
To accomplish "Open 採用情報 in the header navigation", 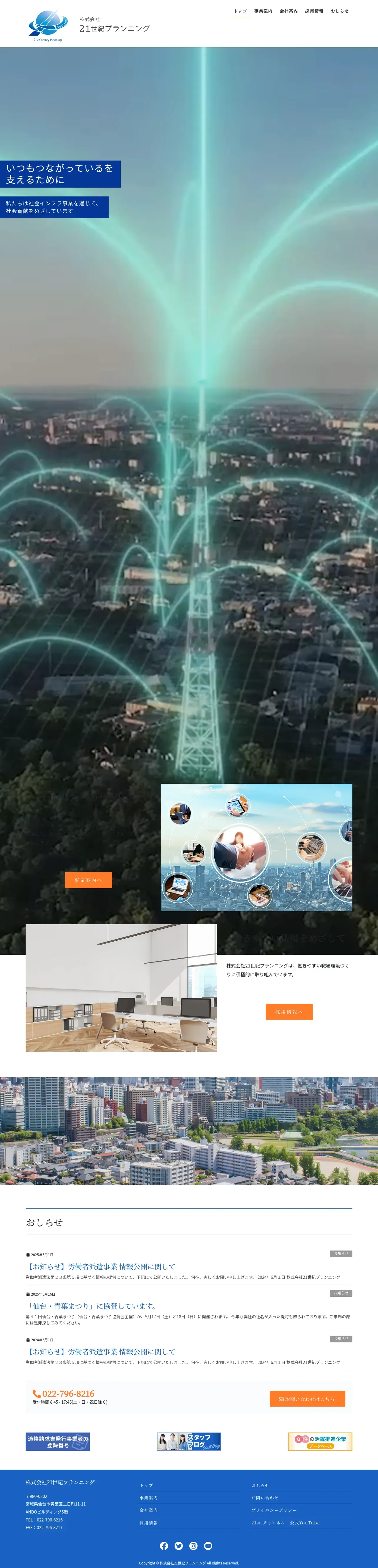I will [314, 11].
